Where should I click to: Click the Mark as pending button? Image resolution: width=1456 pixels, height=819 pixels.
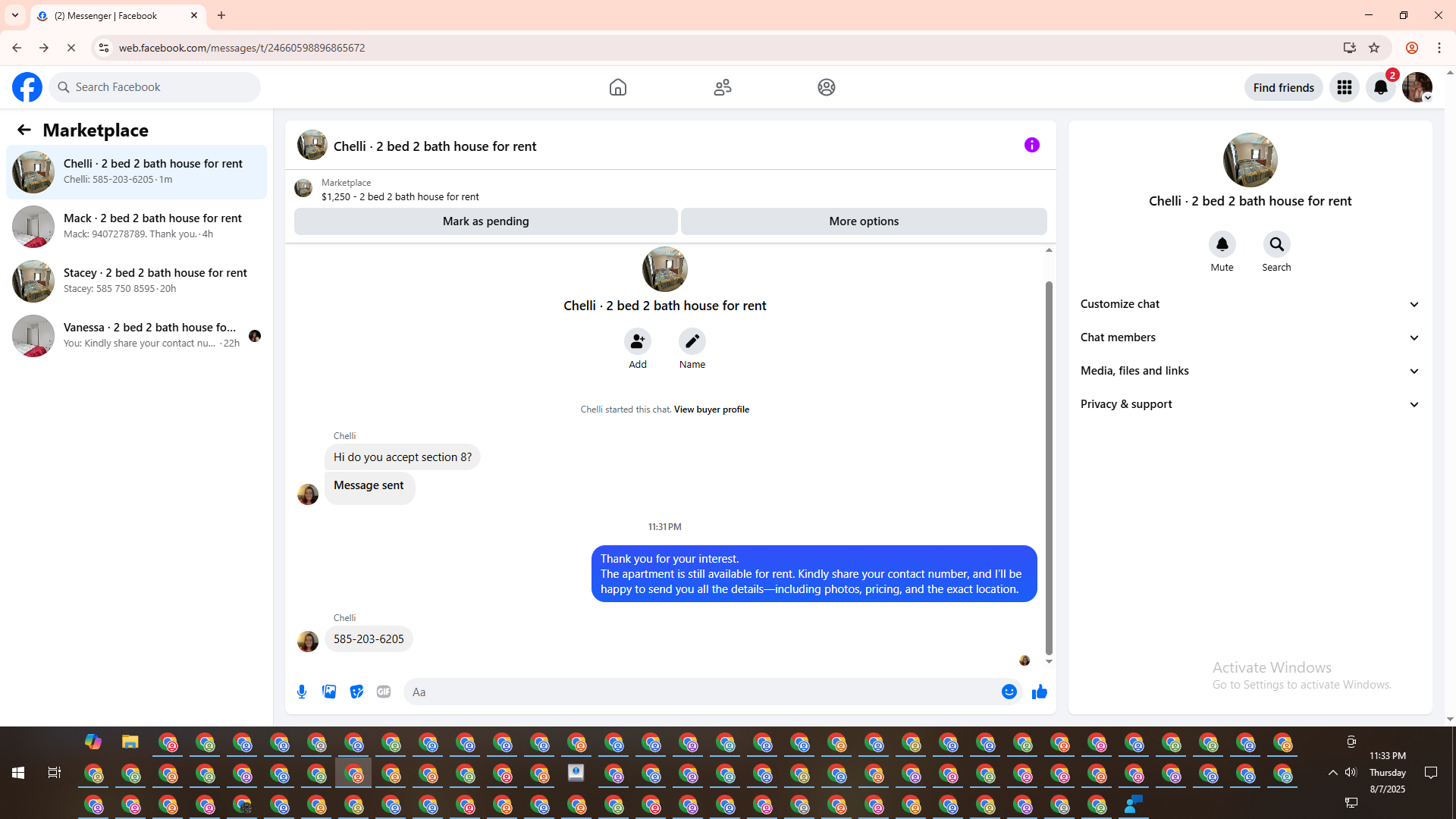(485, 221)
